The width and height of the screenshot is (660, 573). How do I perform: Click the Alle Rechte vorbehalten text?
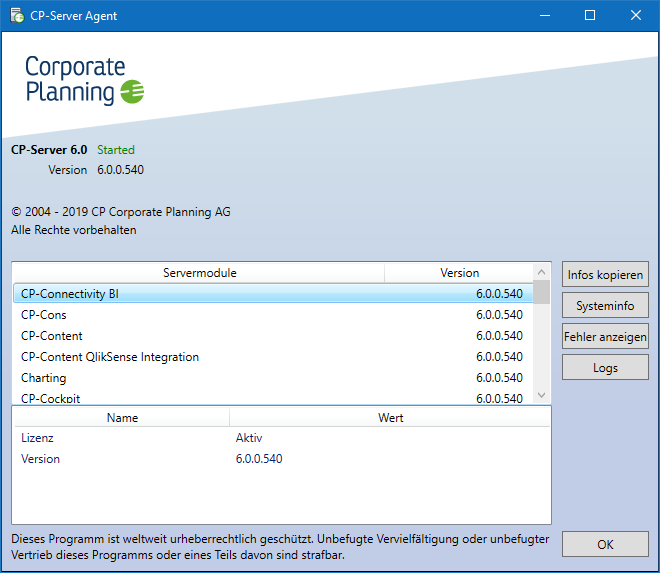[x=74, y=230]
